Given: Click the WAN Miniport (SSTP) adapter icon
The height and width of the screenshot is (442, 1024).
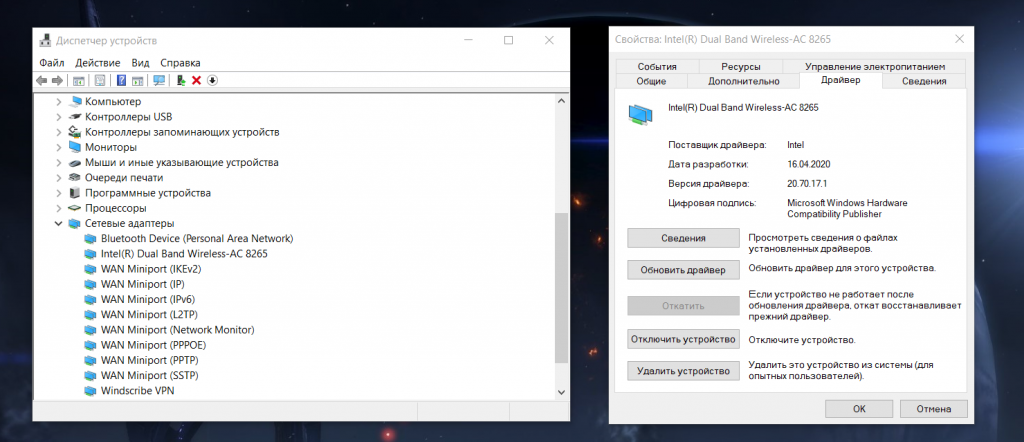Looking at the screenshot, I should [89, 376].
